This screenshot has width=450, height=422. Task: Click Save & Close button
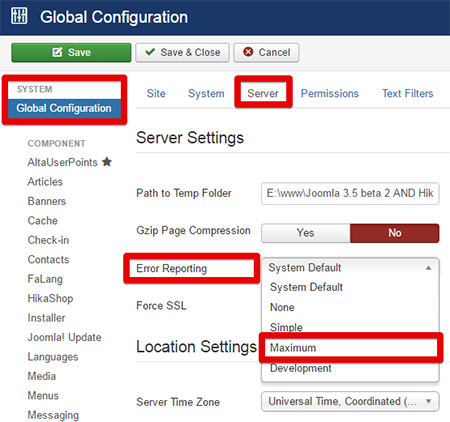click(x=182, y=52)
